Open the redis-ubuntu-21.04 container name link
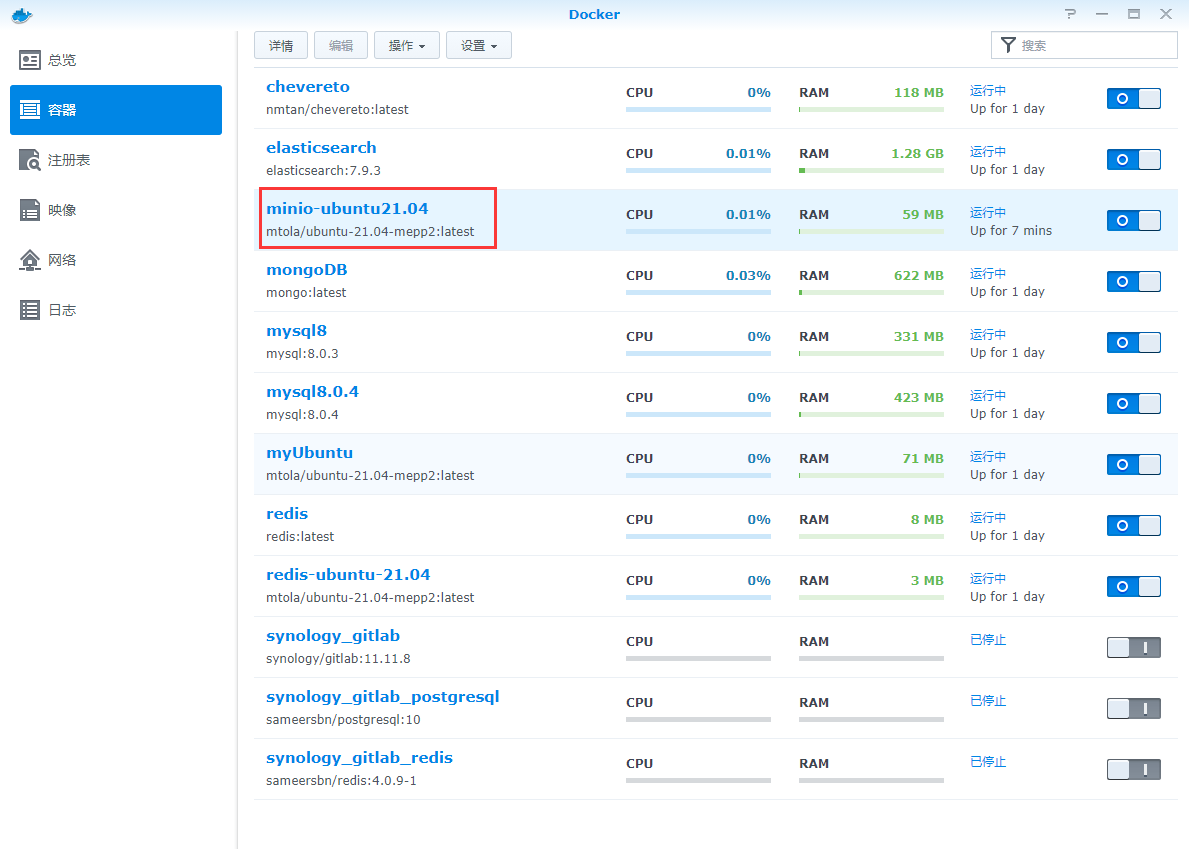1189x849 pixels. click(x=348, y=575)
